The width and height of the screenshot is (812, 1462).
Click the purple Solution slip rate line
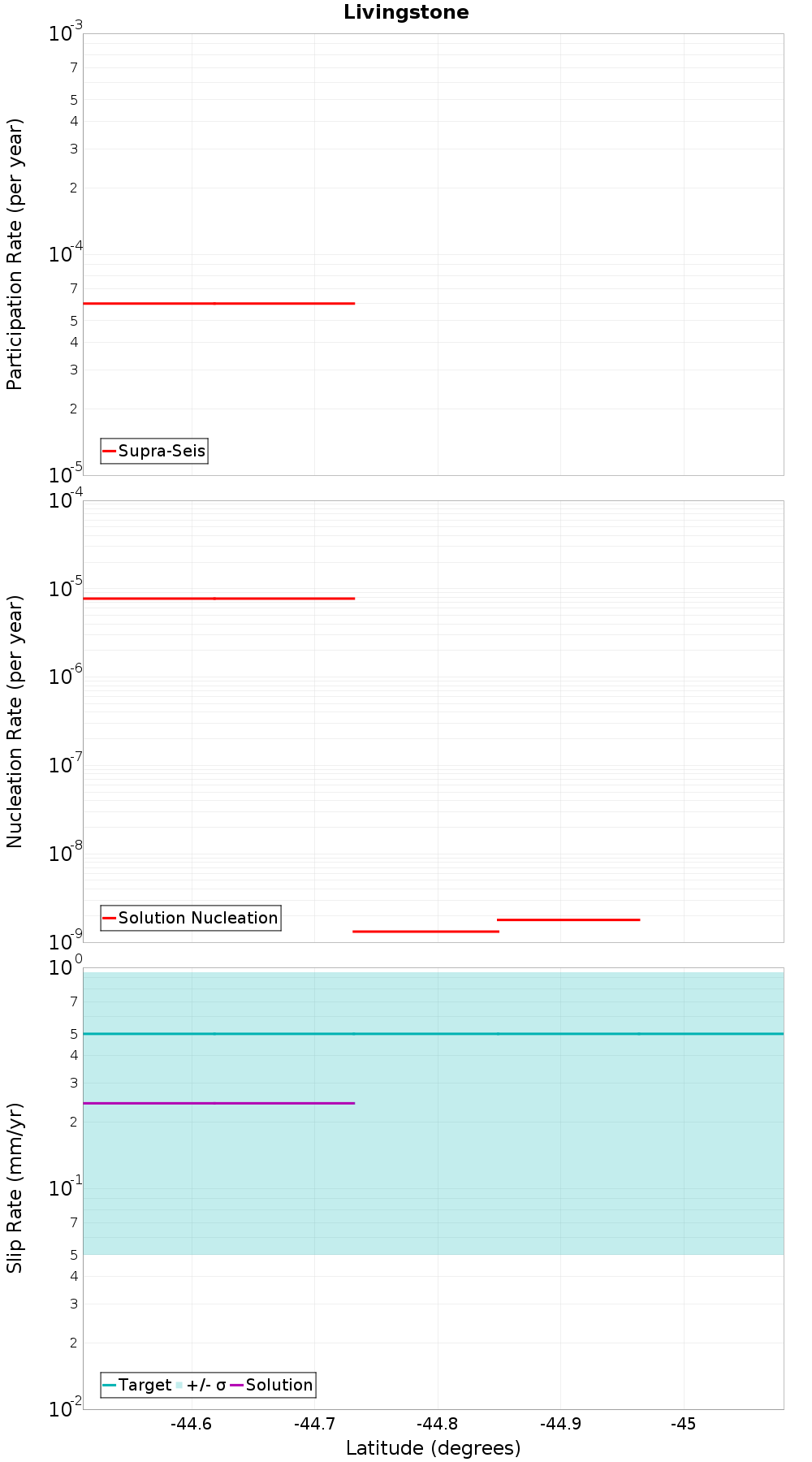(219, 1103)
